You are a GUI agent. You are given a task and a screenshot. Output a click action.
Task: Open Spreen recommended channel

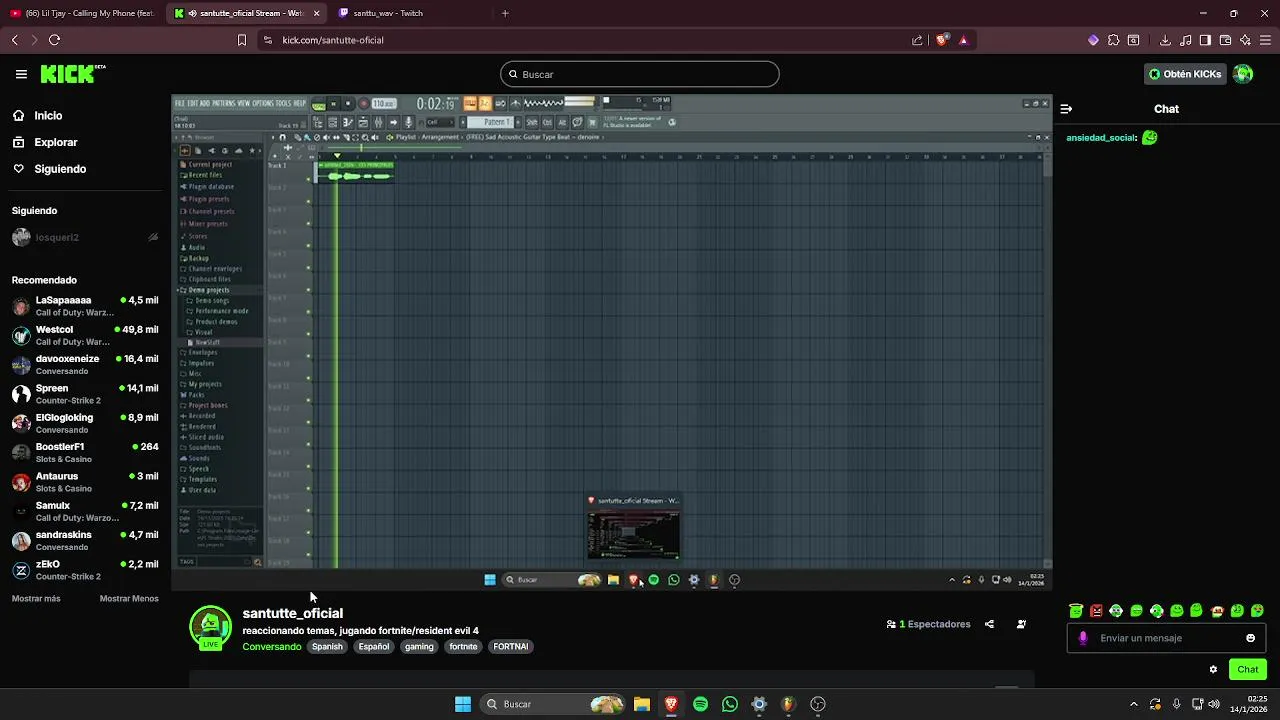85,394
